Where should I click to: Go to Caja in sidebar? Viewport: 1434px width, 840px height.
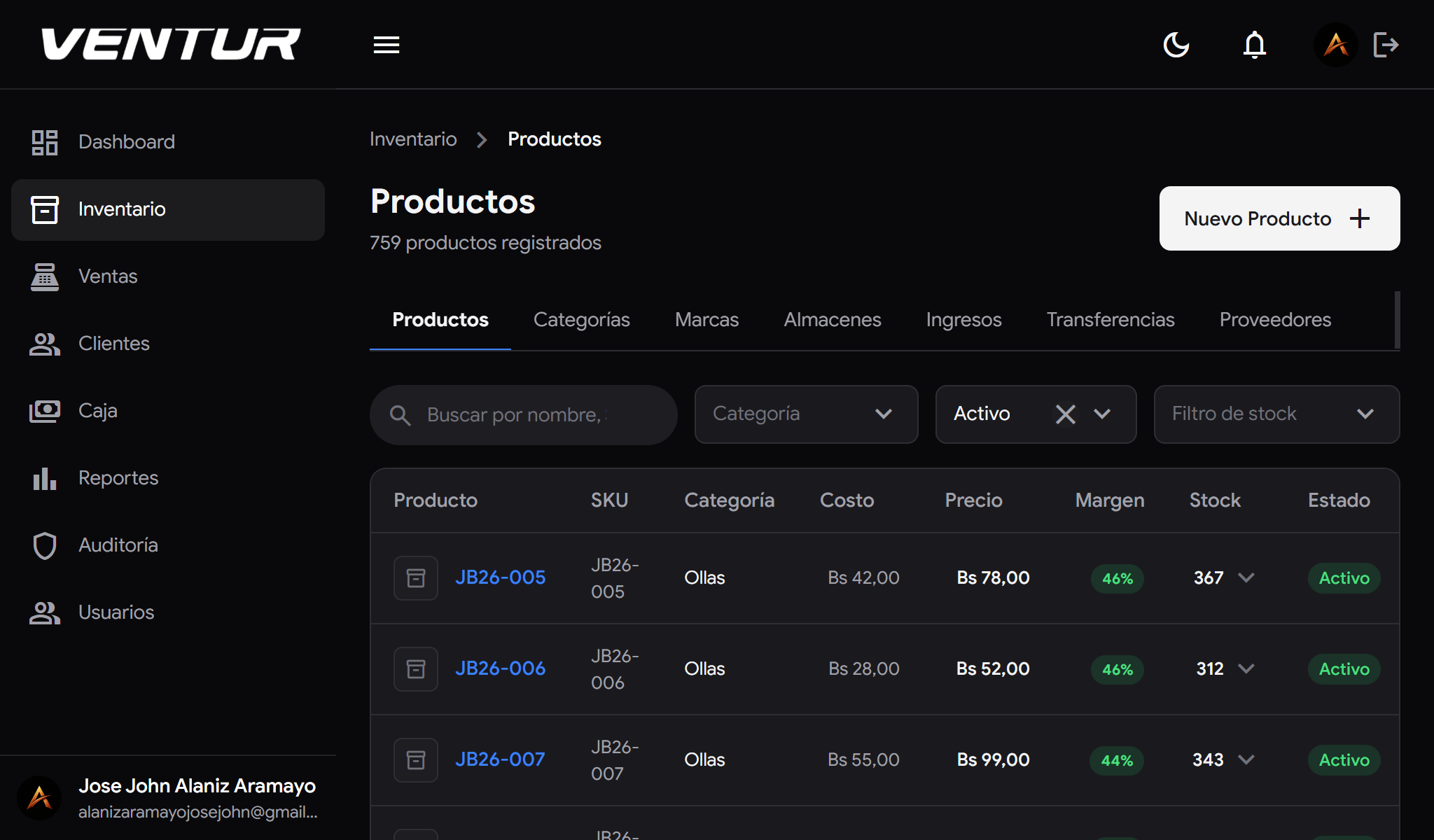click(x=97, y=410)
